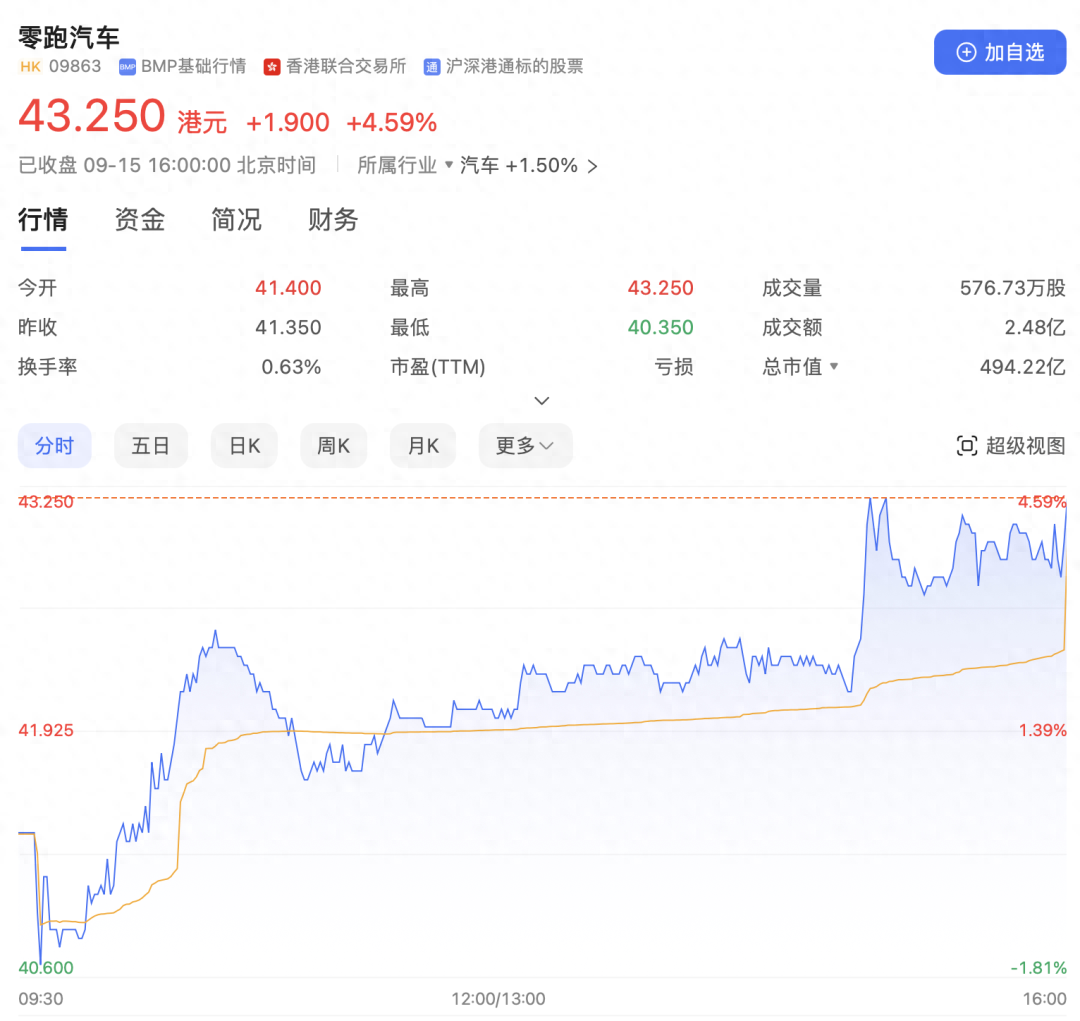1080x1021 pixels.
Task: Expand more quote details with the chevron
Action: click(542, 400)
